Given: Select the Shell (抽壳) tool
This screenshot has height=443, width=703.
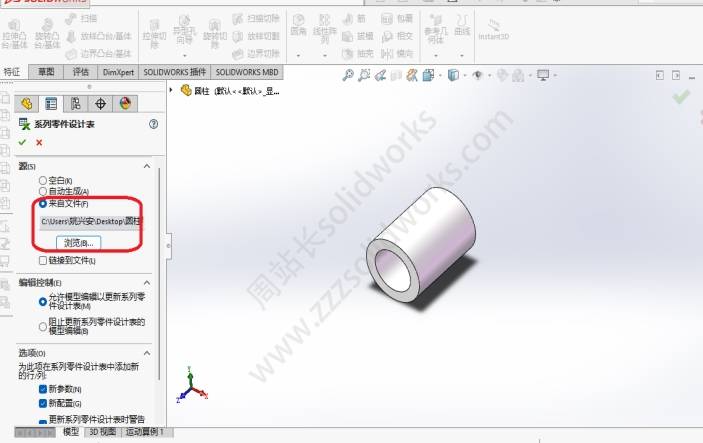Looking at the screenshot, I should coord(358,54).
